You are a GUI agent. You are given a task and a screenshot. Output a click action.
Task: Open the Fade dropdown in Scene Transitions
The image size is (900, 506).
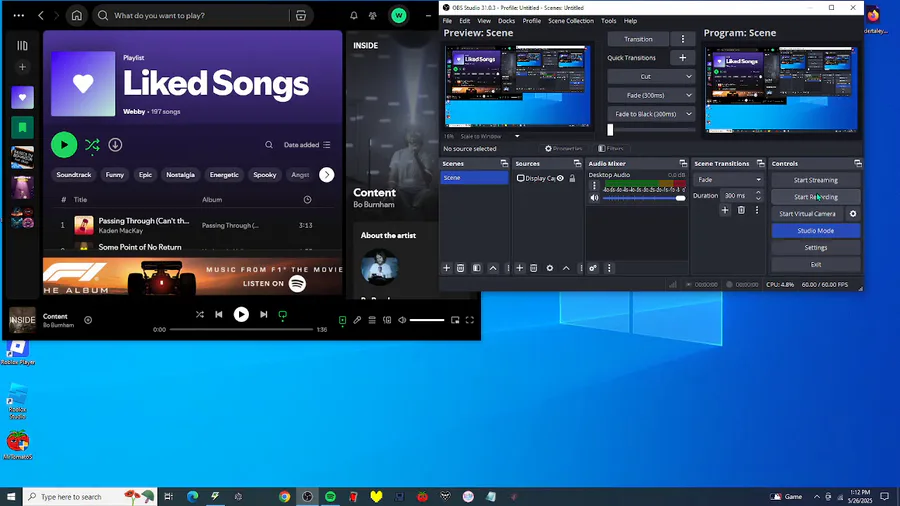click(x=729, y=180)
